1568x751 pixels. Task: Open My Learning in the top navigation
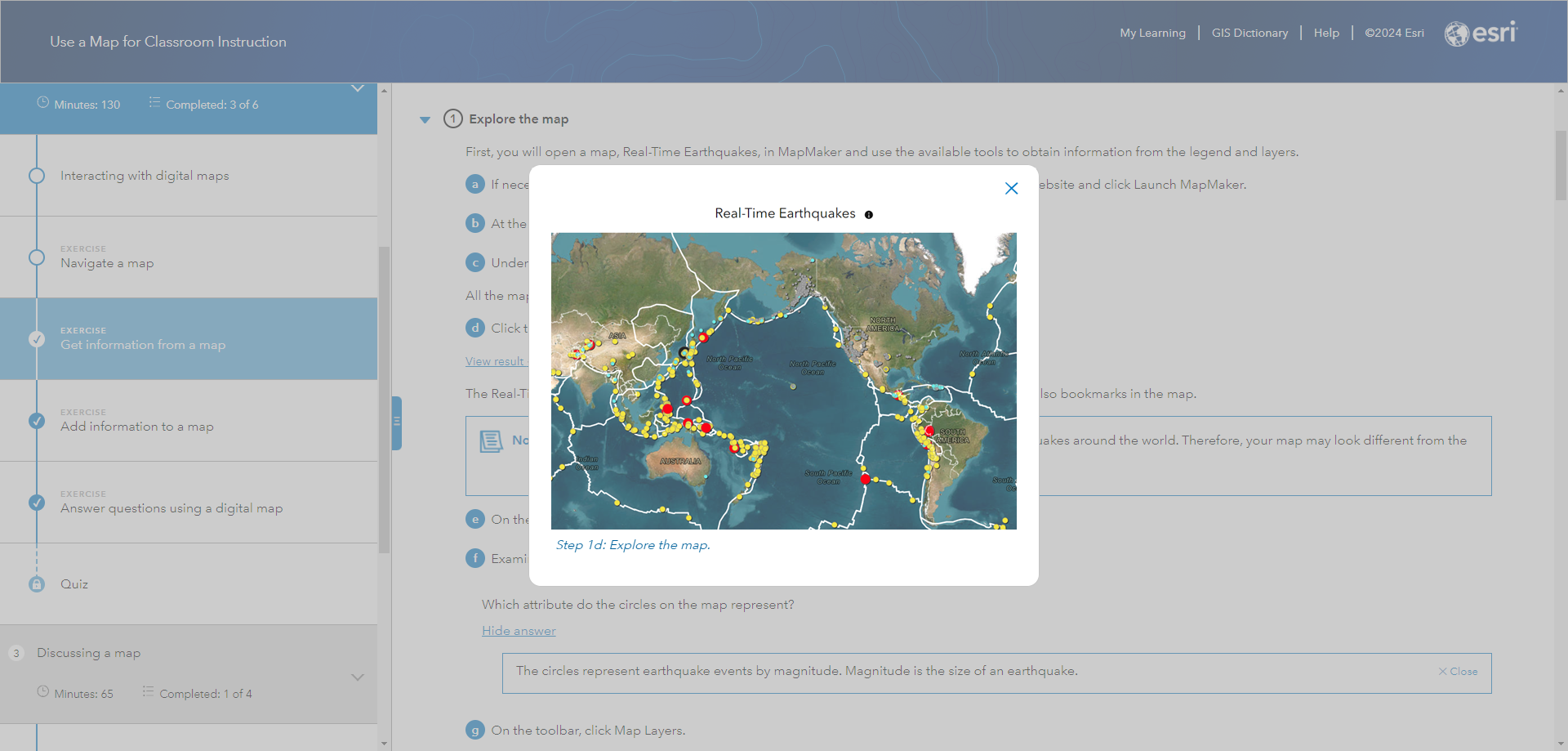(1152, 33)
